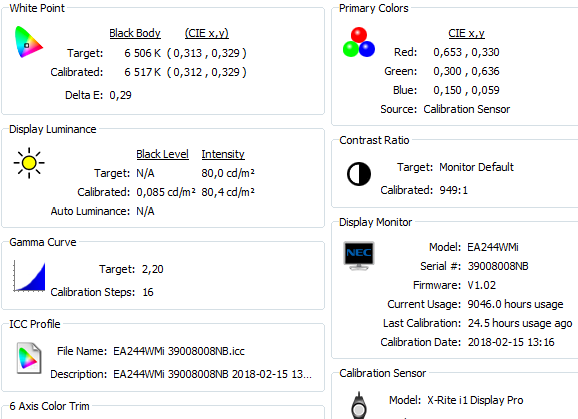Click the RGB Primary Colors spheres icon

click(359, 42)
